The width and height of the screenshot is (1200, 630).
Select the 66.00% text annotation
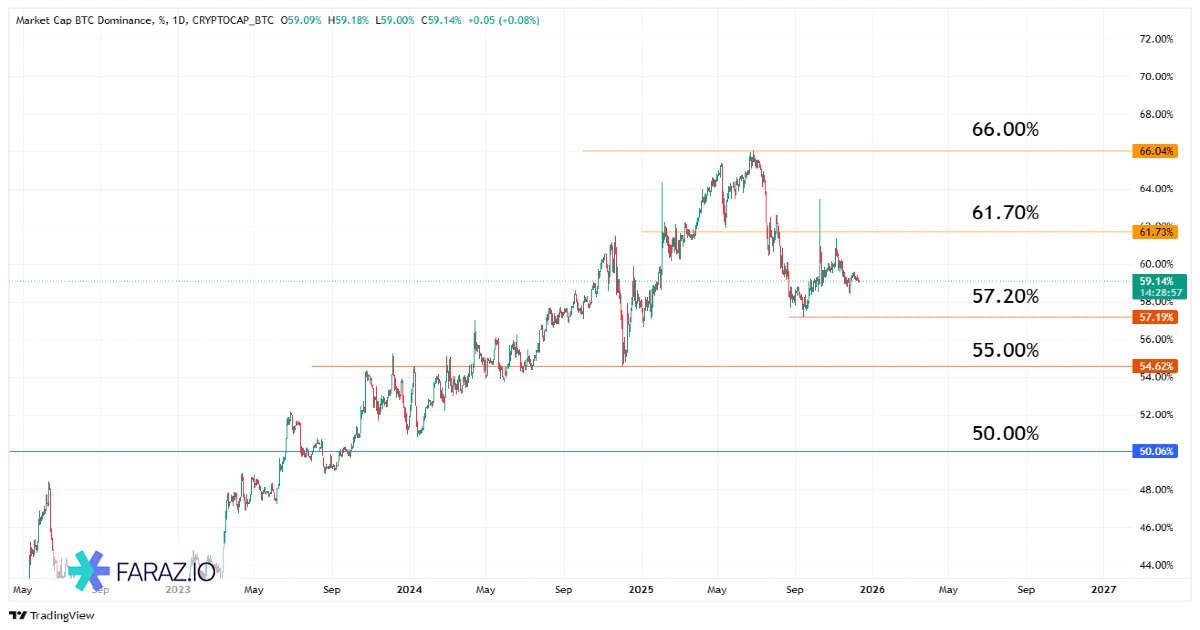(1005, 130)
